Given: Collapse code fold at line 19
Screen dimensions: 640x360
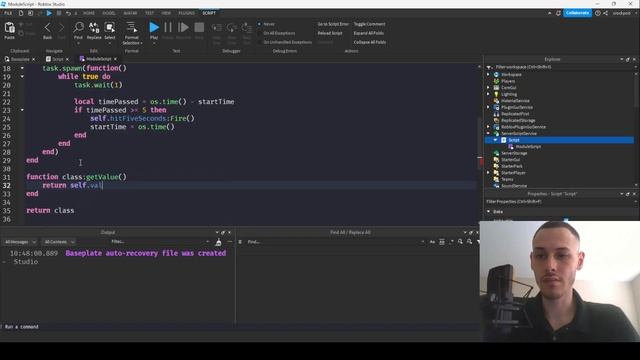Looking at the screenshot, I should 22,76.
